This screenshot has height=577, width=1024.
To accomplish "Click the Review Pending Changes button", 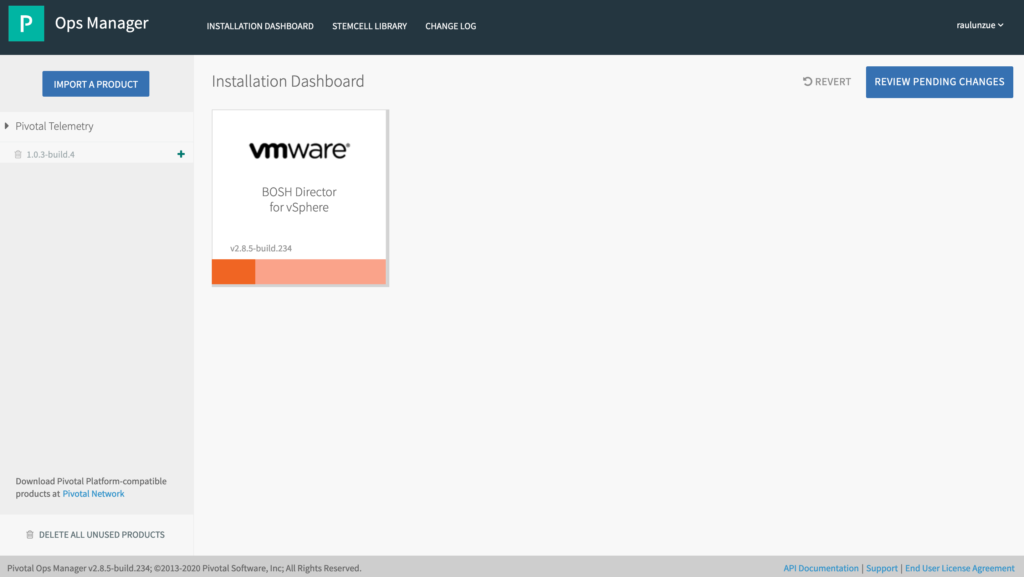I will coord(938,82).
